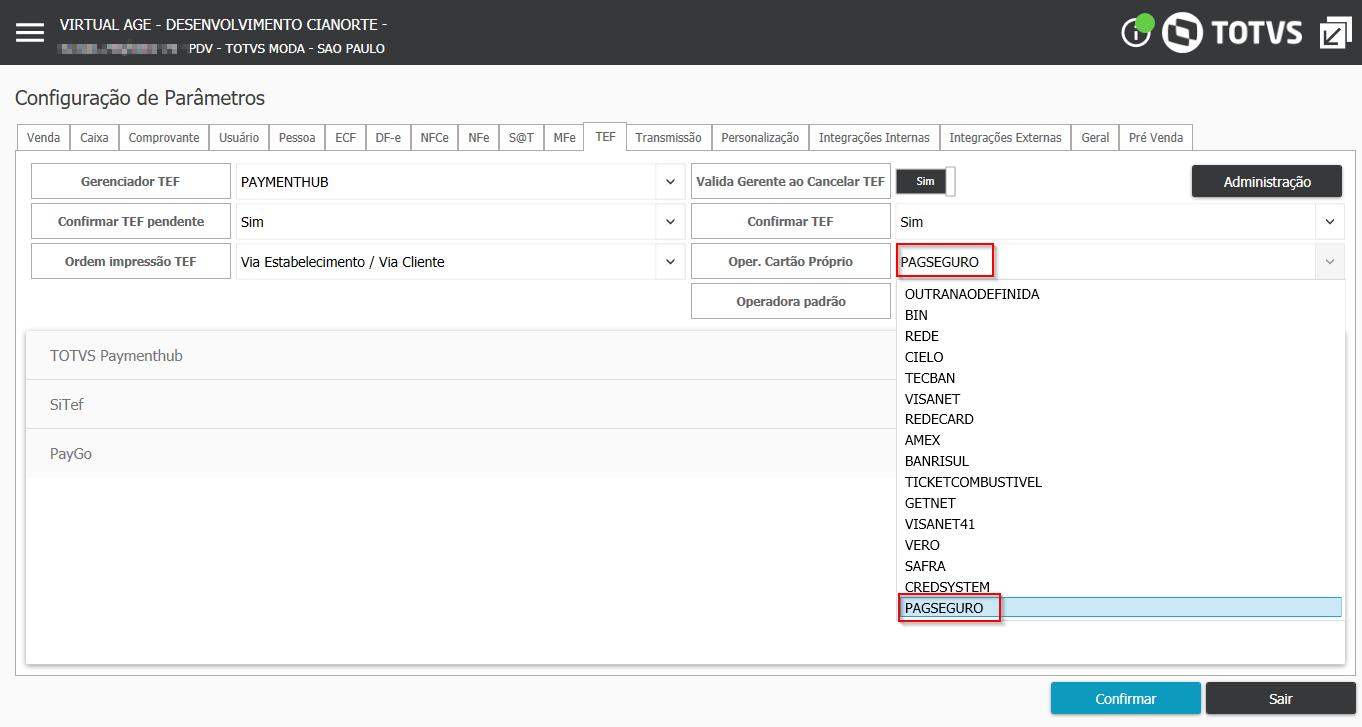The image size is (1362, 727).
Task: Switch to the Caixa tab
Action: (x=94, y=138)
